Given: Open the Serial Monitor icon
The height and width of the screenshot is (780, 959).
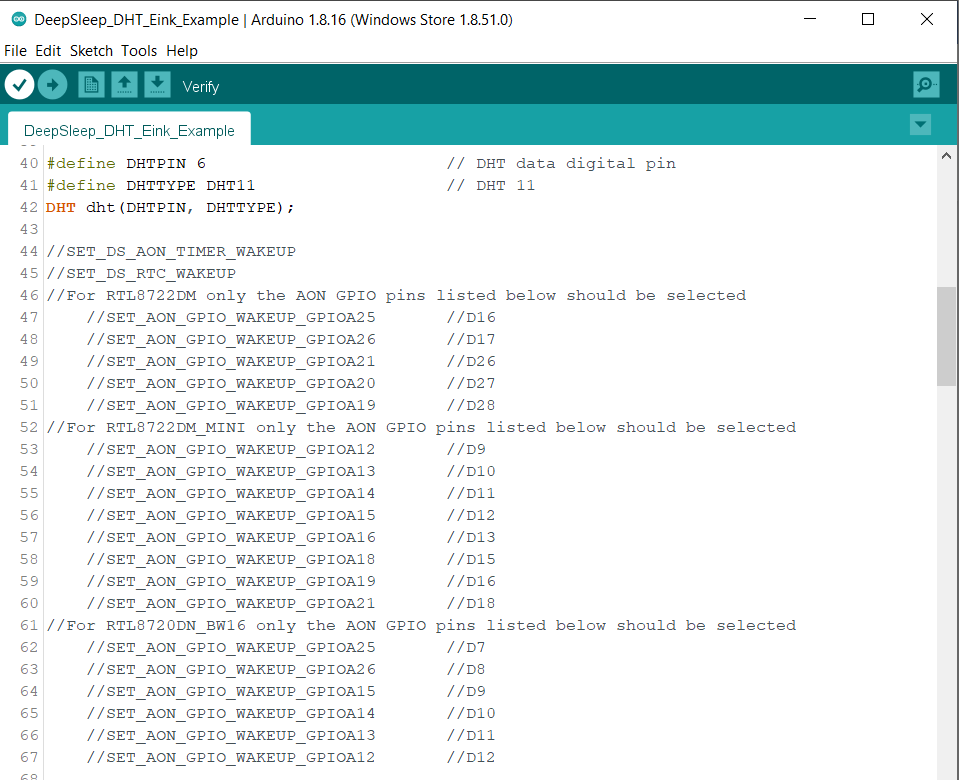Looking at the screenshot, I should point(926,84).
